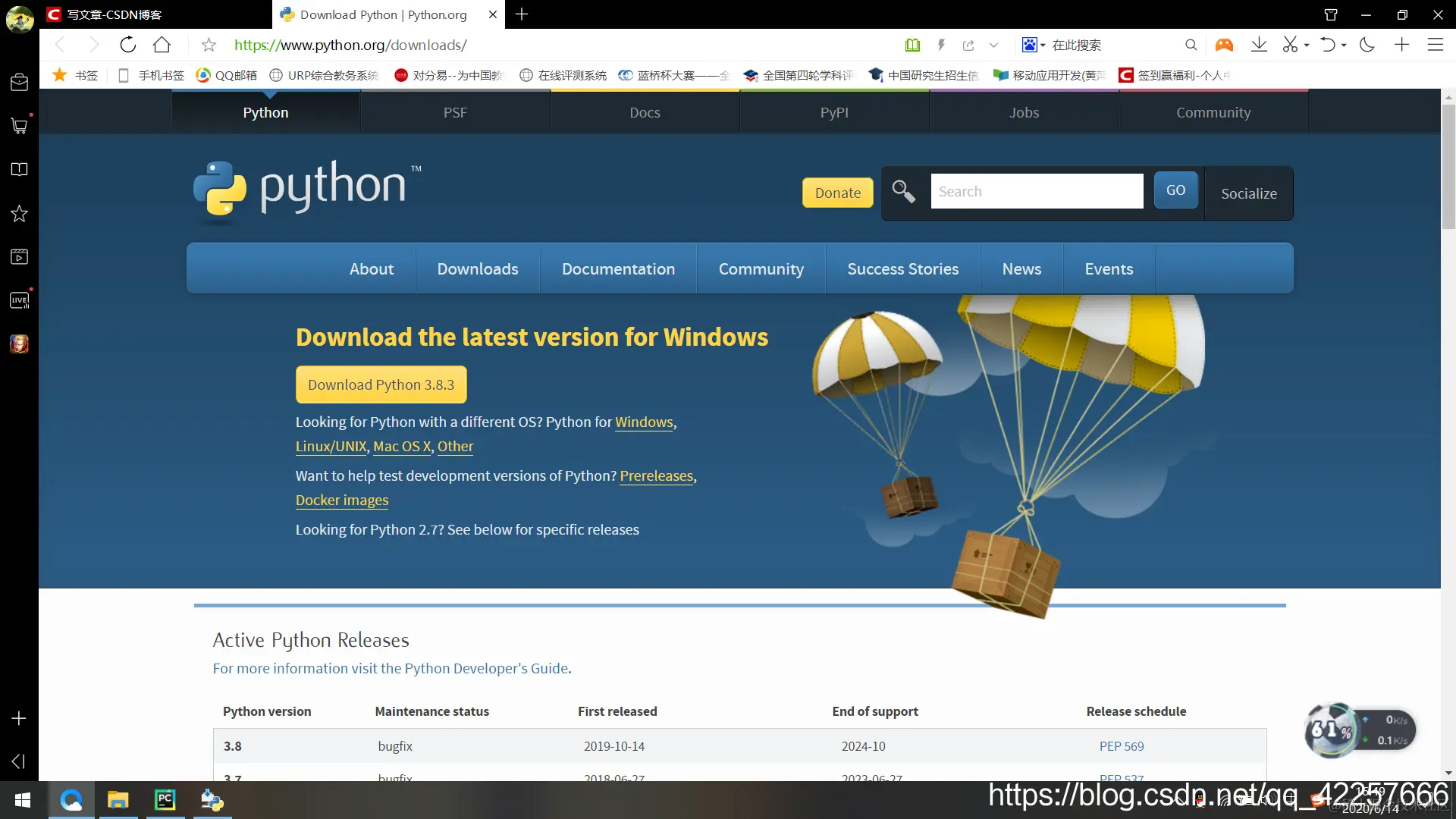
Task: Click the scissors screenshot tool icon
Action: pyautogui.click(x=1289, y=45)
